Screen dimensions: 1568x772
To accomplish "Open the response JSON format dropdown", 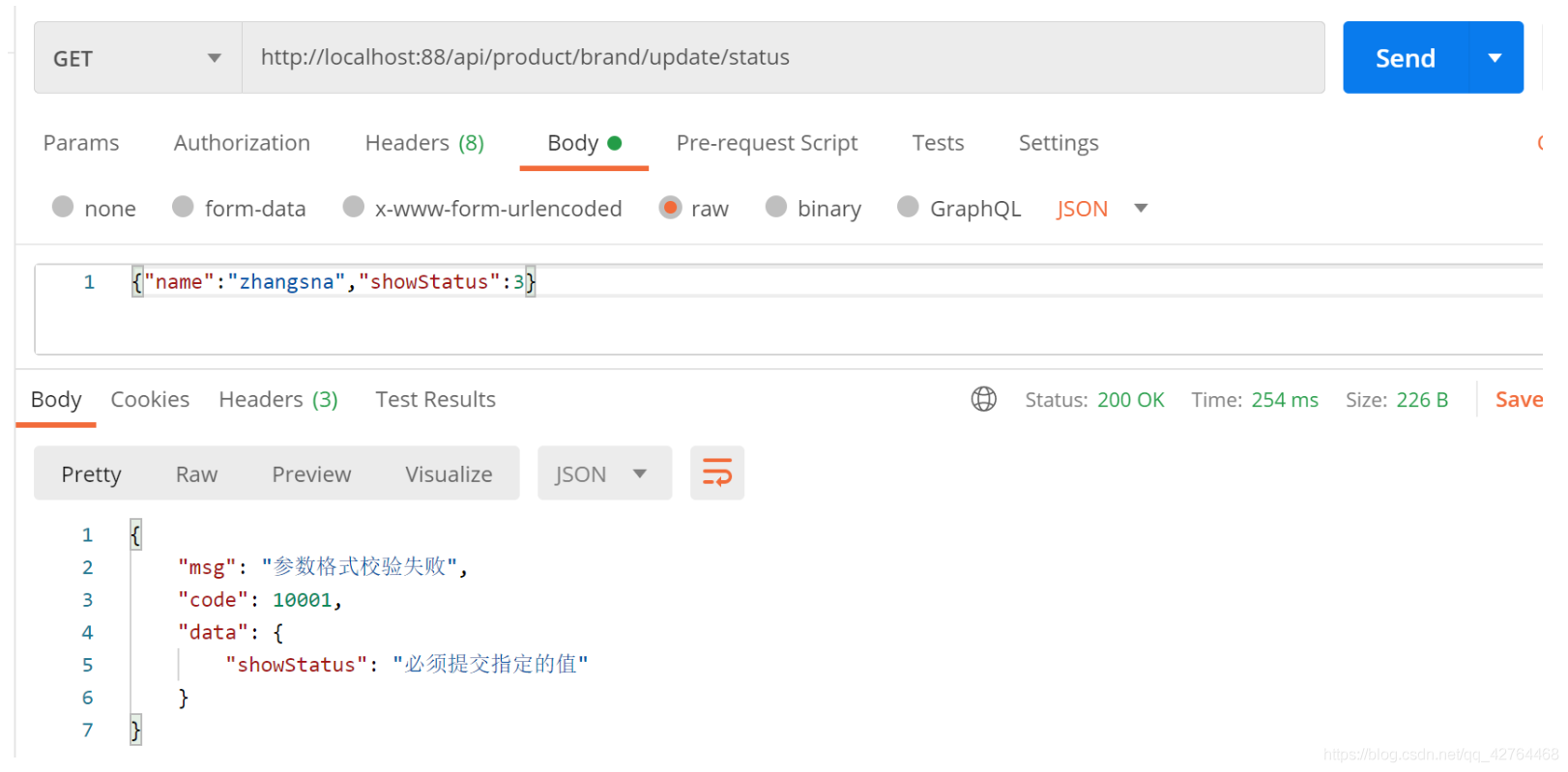I will (x=604, y=473).
